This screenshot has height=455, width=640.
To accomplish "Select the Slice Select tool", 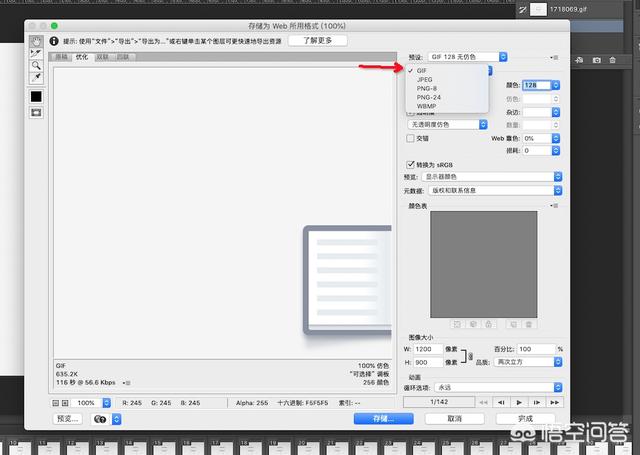I will [36, 53].
